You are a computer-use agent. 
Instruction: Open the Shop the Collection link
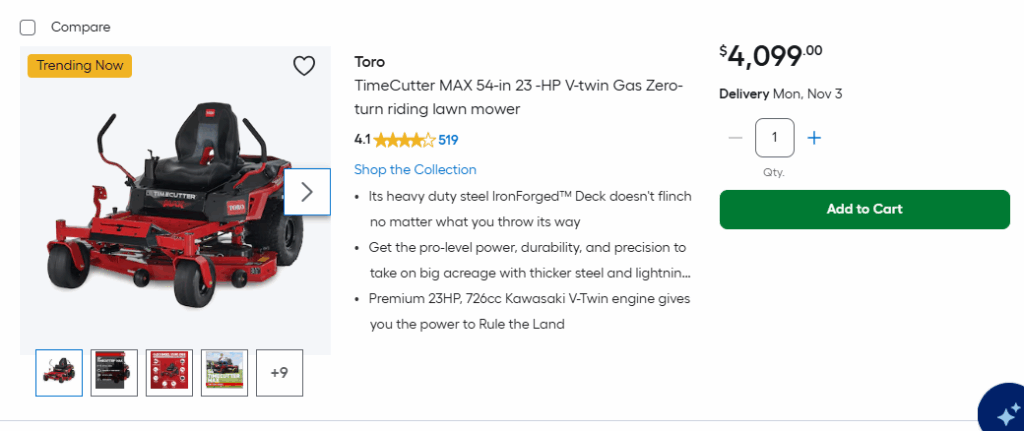(x=415, y=170)
